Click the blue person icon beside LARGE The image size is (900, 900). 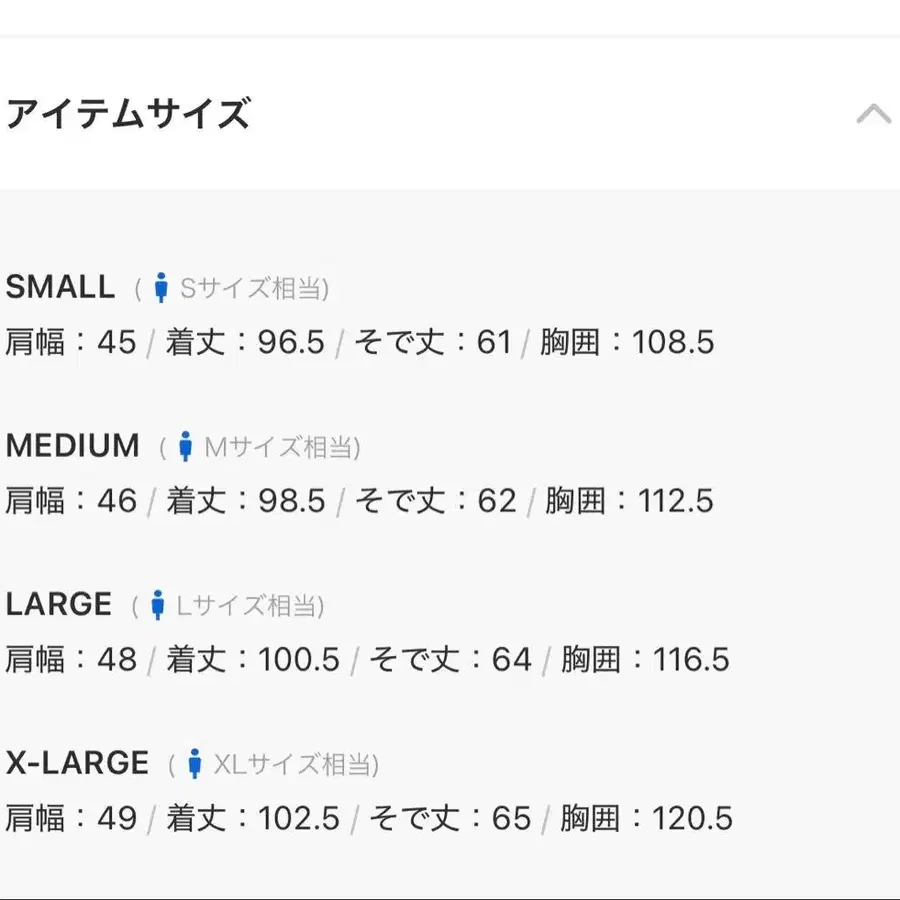(158, 605)
